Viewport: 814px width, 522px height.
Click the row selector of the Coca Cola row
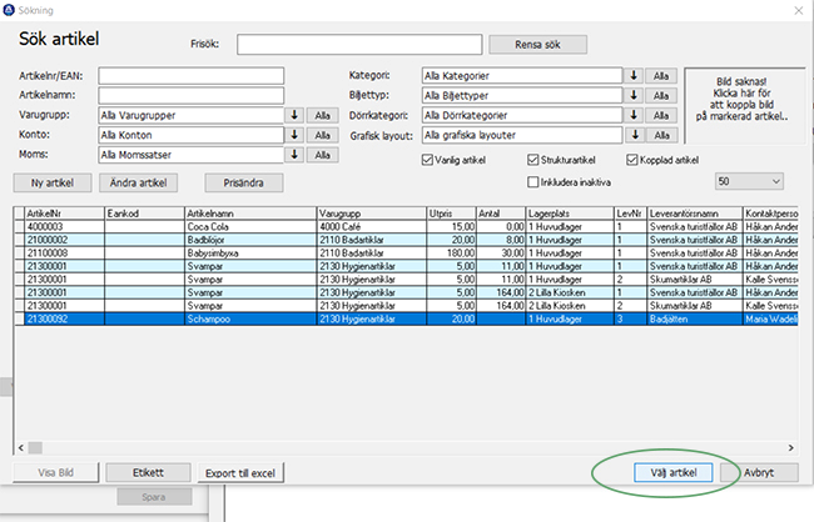coord(19,227)
